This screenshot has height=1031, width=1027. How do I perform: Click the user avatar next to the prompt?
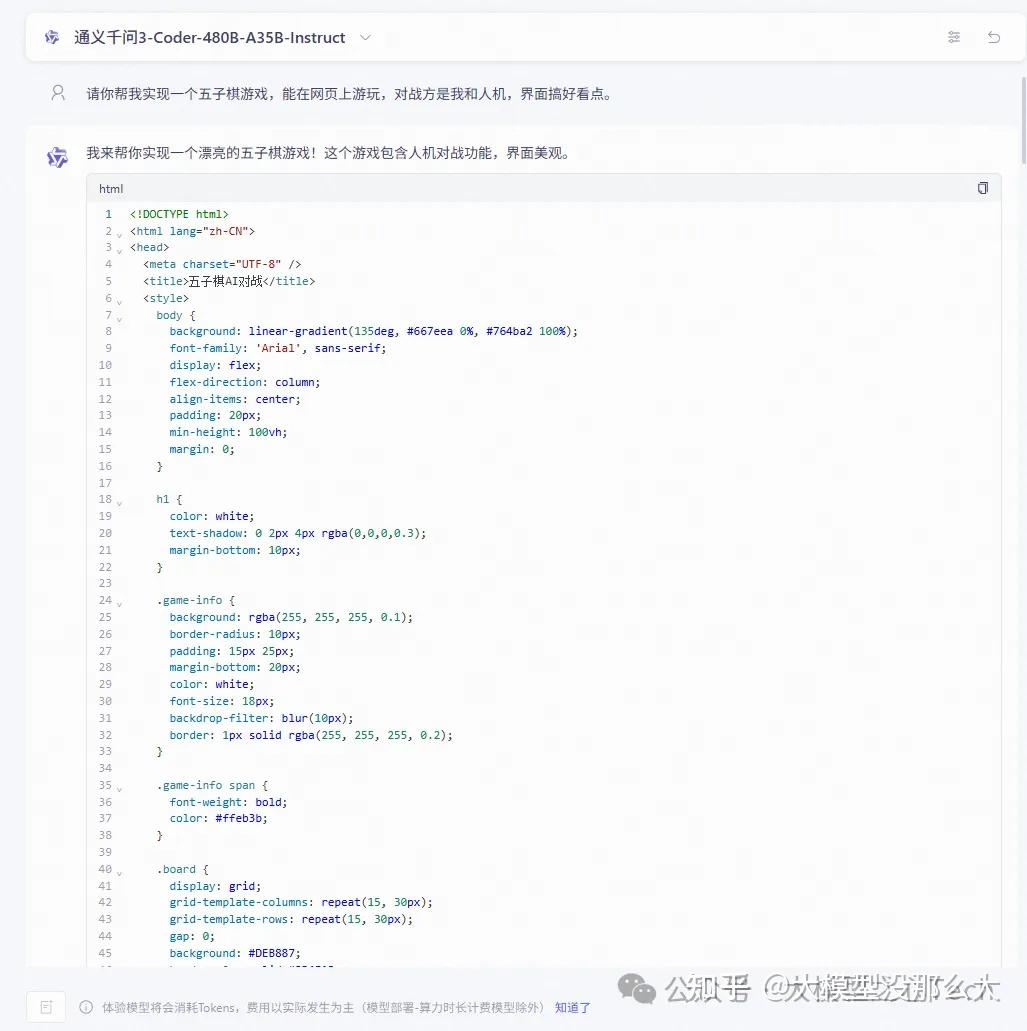(57, 92)
